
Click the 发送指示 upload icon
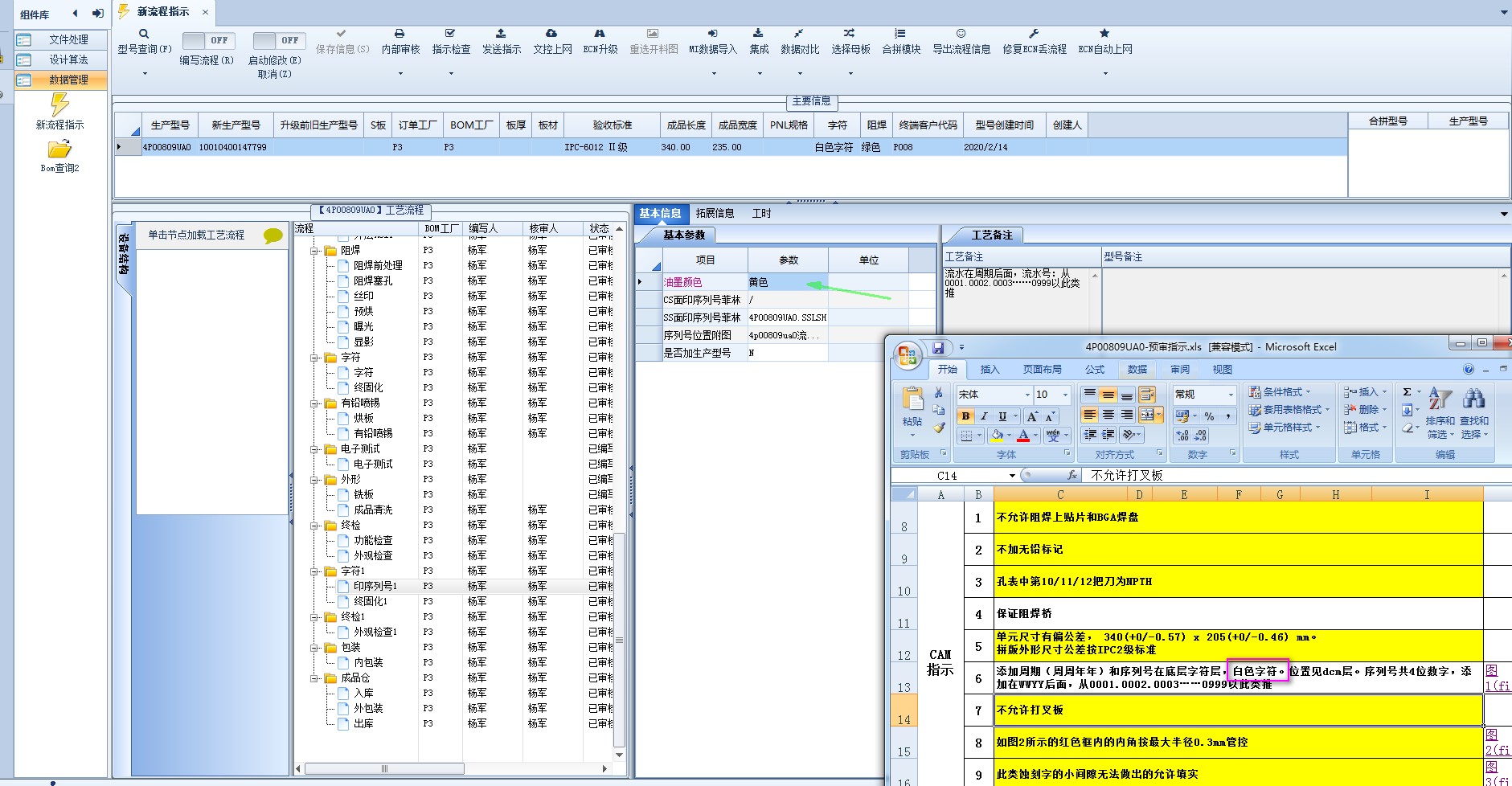coord(501,34)
